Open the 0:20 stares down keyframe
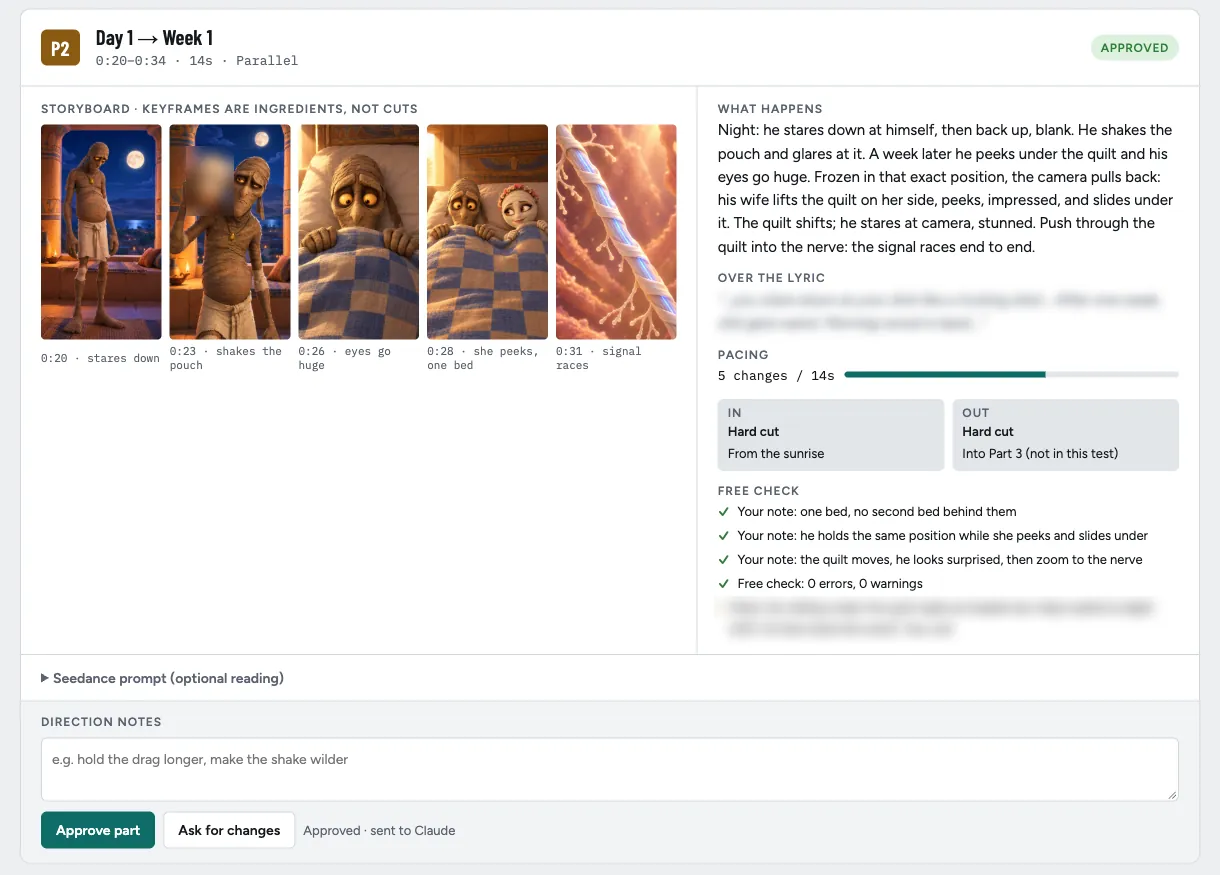This screenshot has height=875, width=1220. pyautogui.click(x=101, y=232)
